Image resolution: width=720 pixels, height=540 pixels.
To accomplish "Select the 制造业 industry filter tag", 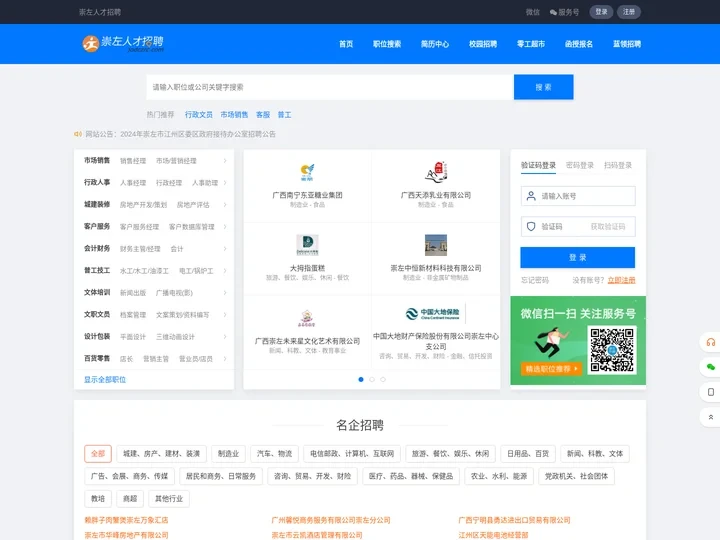I will [x=228, y=454].
